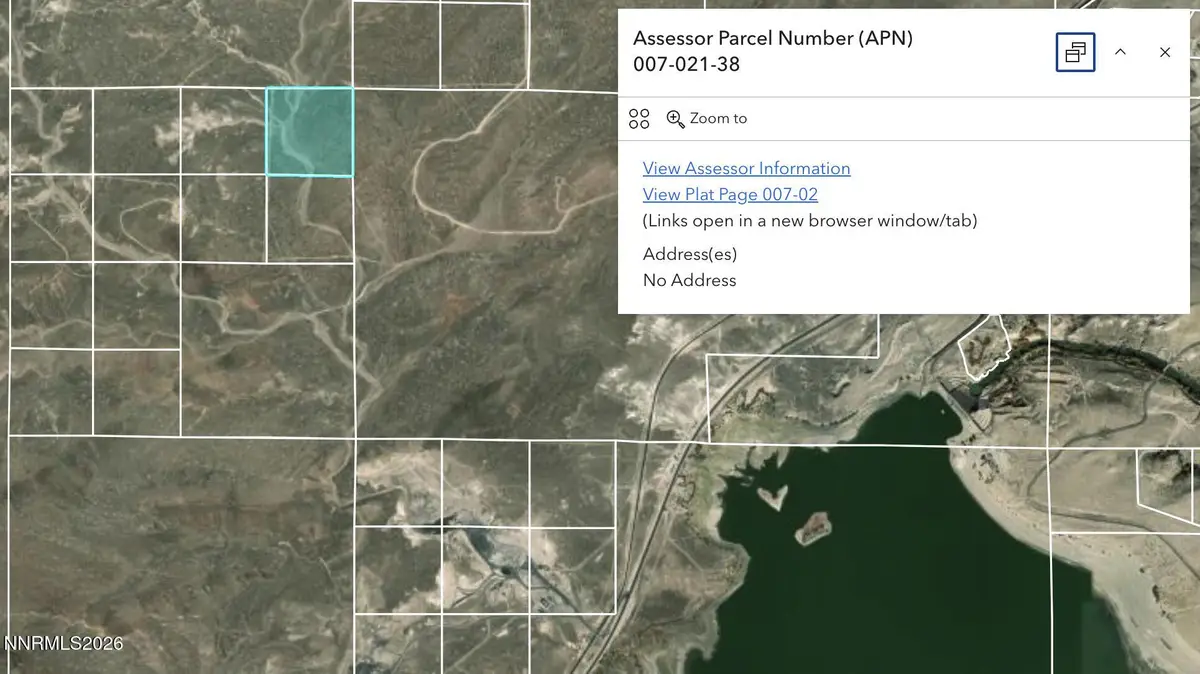Image resolution: width=1200 pixels, height=674 pixels.
Task: Close the parcel info popup
Action: (1165, 52)
